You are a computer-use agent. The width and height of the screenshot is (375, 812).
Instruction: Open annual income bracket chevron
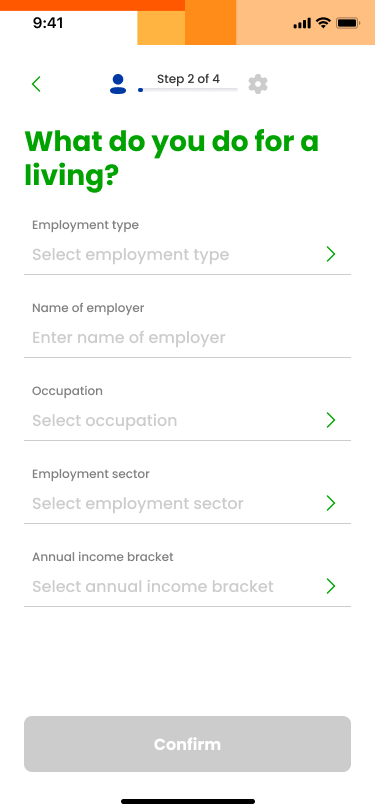(331, 586)
